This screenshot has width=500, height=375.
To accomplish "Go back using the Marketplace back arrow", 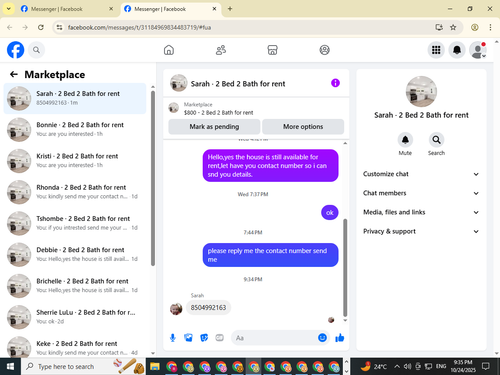I will (14, 74).
